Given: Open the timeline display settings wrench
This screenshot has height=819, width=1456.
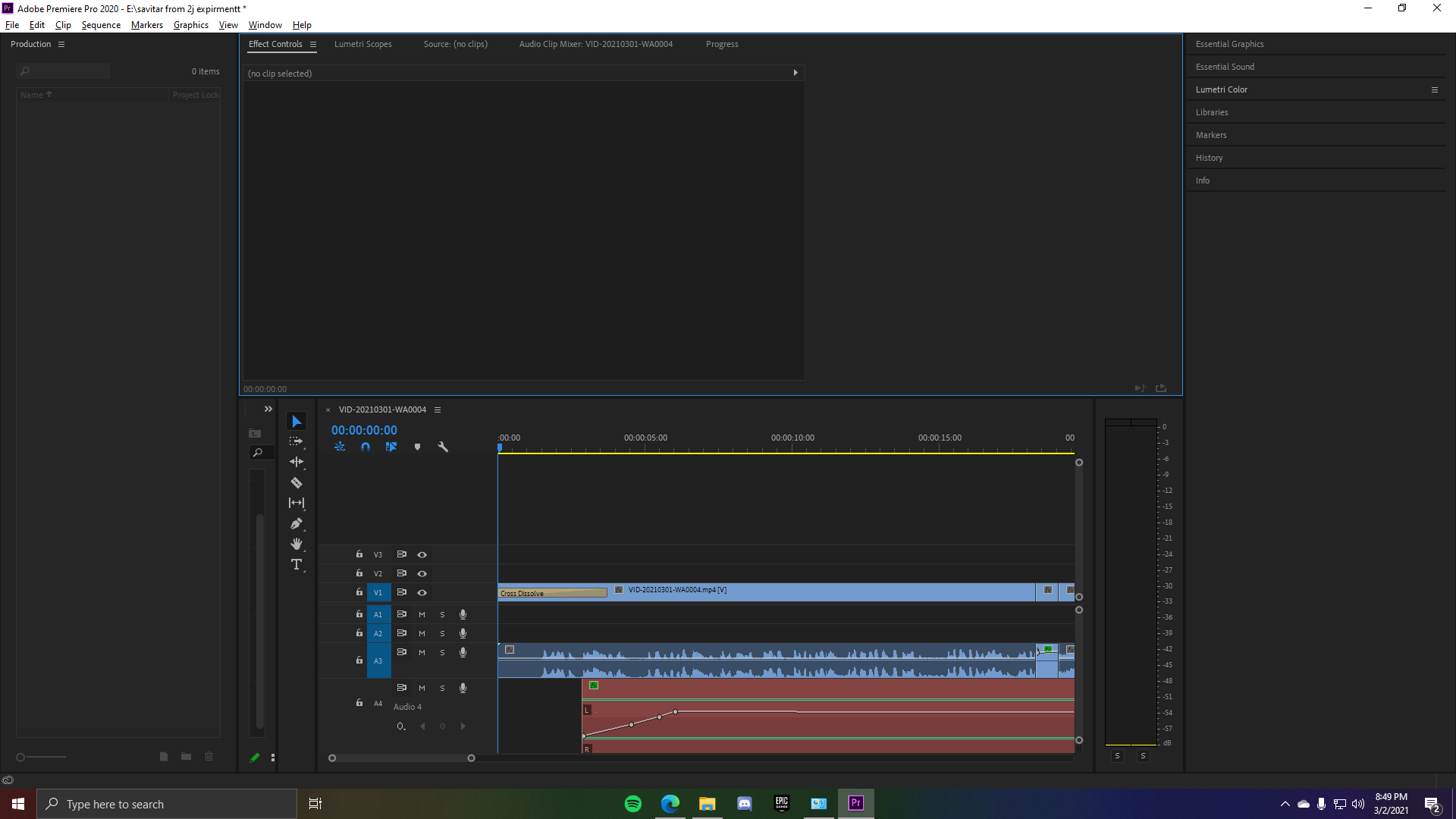Looking at the screenshot, I should click(443, 447).
